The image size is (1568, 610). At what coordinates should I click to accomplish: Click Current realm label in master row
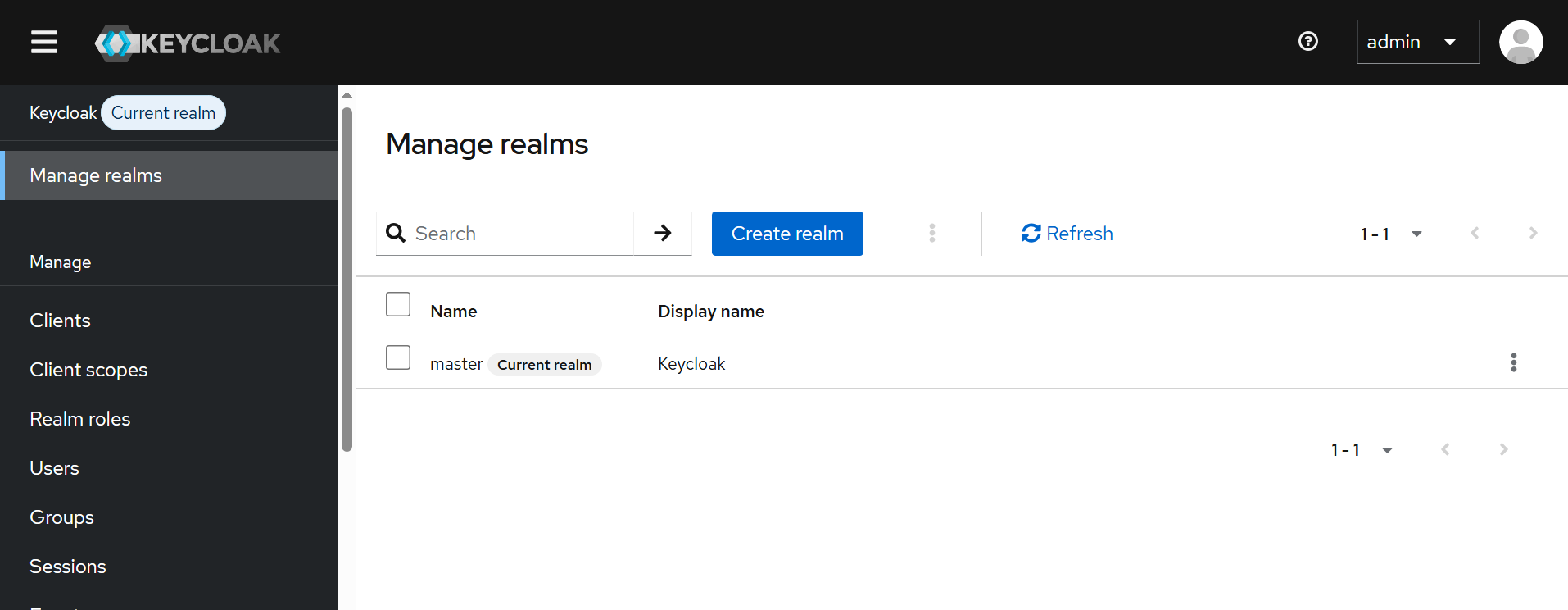[x=545, y=365]
